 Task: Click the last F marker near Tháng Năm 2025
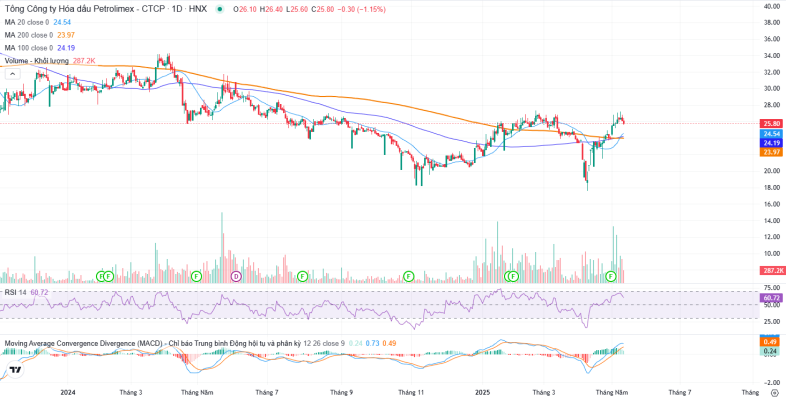[611, 276]
